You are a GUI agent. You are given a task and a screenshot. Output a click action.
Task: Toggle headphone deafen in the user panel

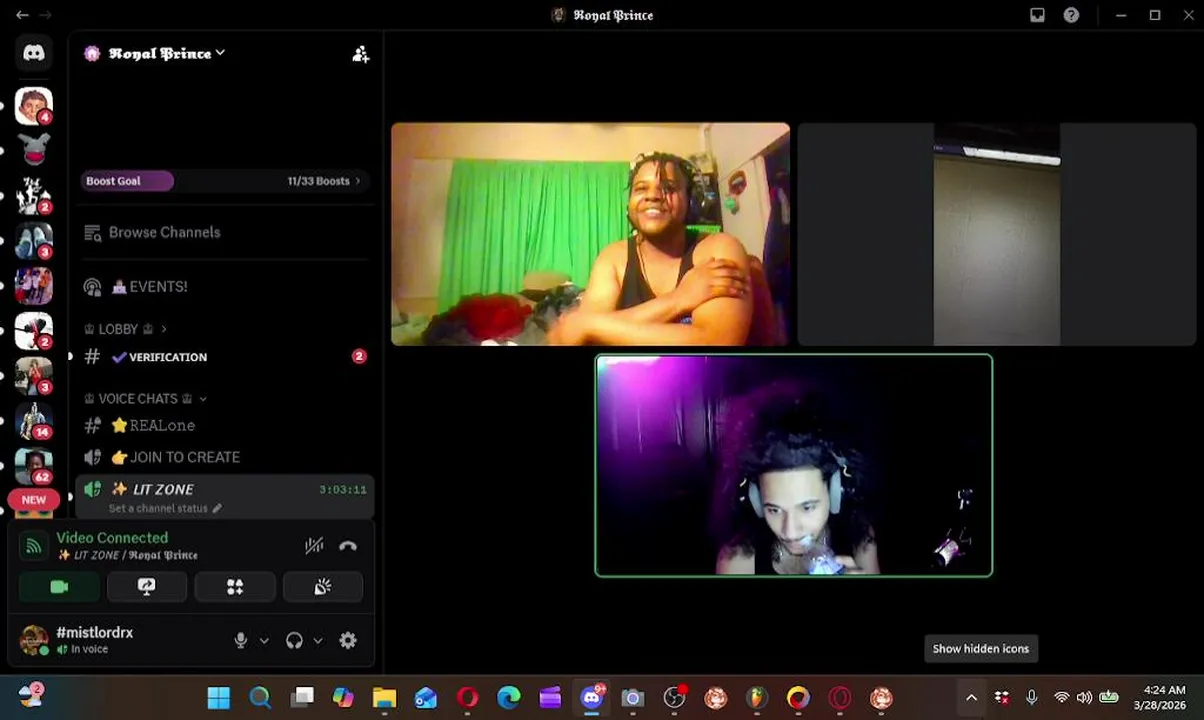coord(294,641)
